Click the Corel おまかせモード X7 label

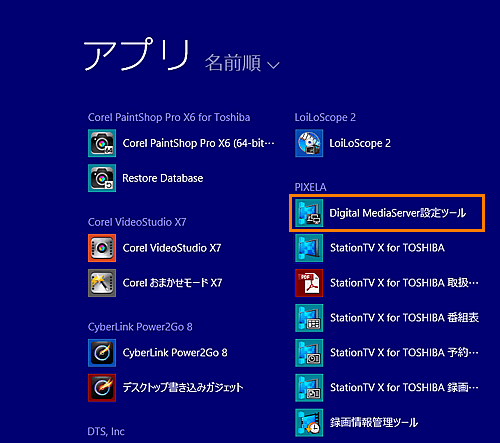click(172, 283)
